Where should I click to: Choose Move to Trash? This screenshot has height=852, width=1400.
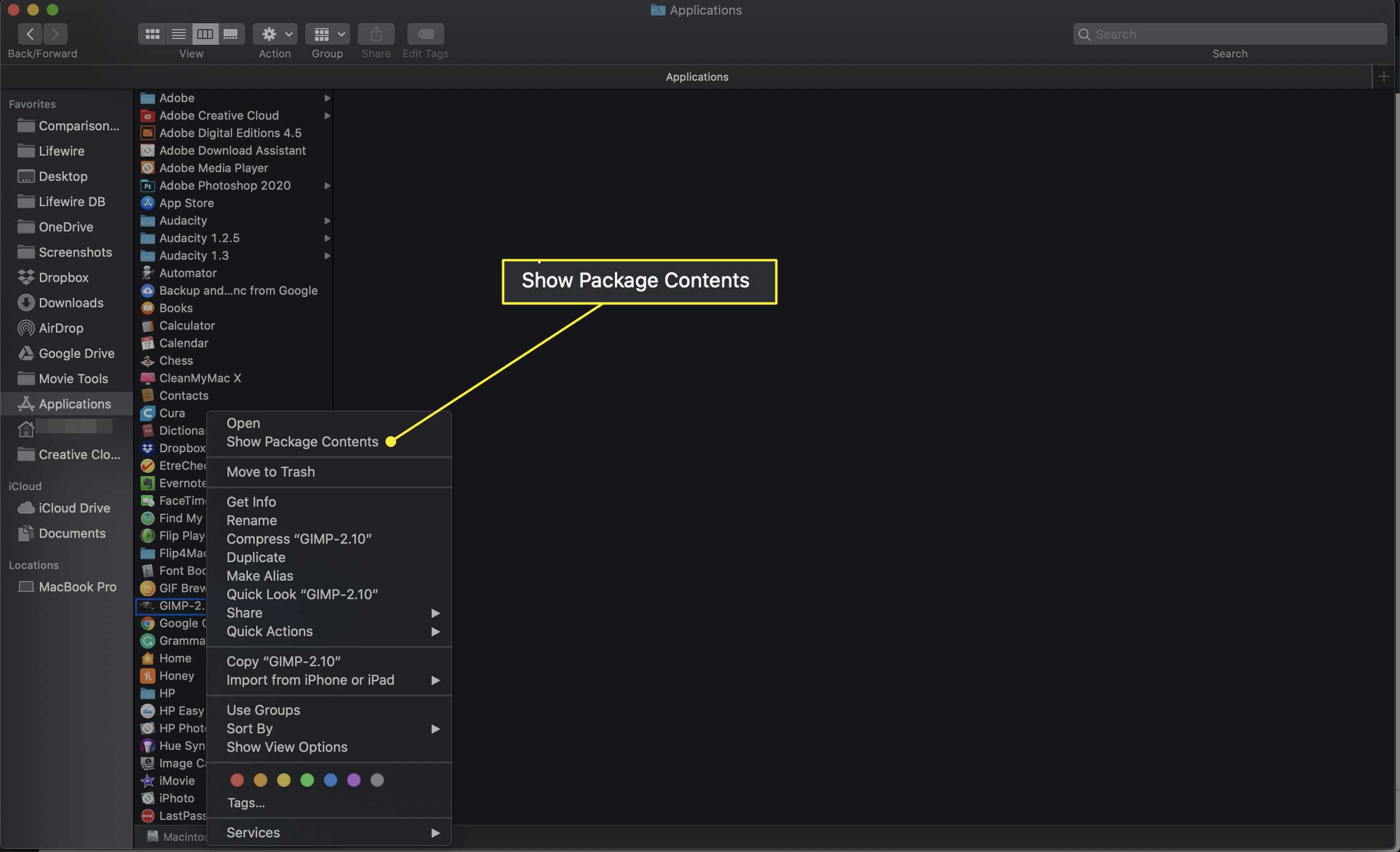click(x=329, y=472)
